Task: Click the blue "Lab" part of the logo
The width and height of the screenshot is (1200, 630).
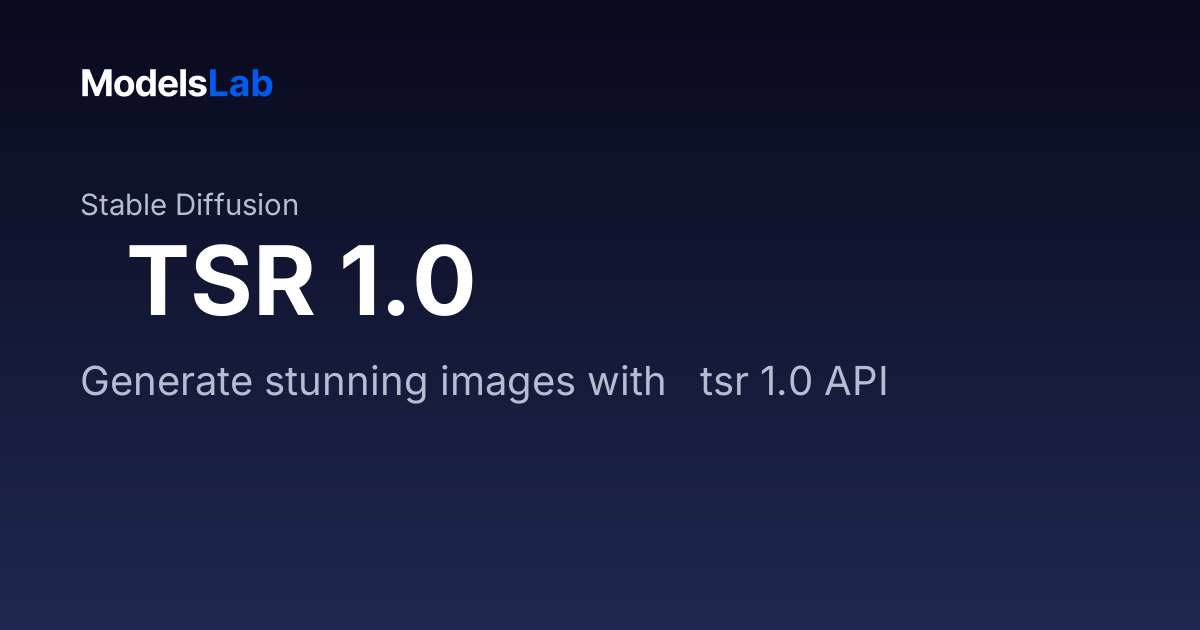Action: 241,84
